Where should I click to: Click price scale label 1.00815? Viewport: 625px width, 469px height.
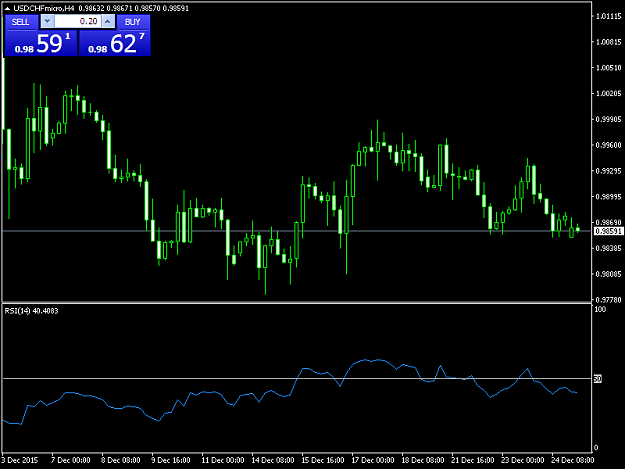point(609,42)
